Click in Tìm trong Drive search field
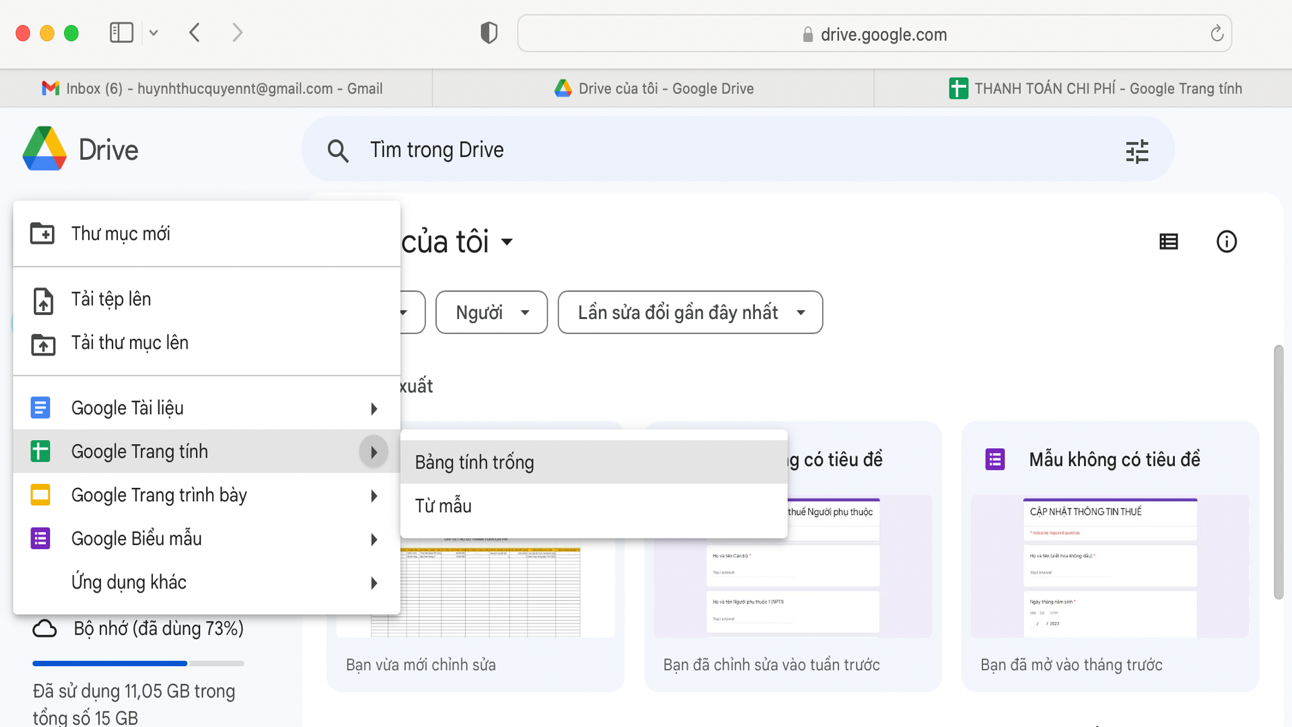 click(x=738, y=150)
